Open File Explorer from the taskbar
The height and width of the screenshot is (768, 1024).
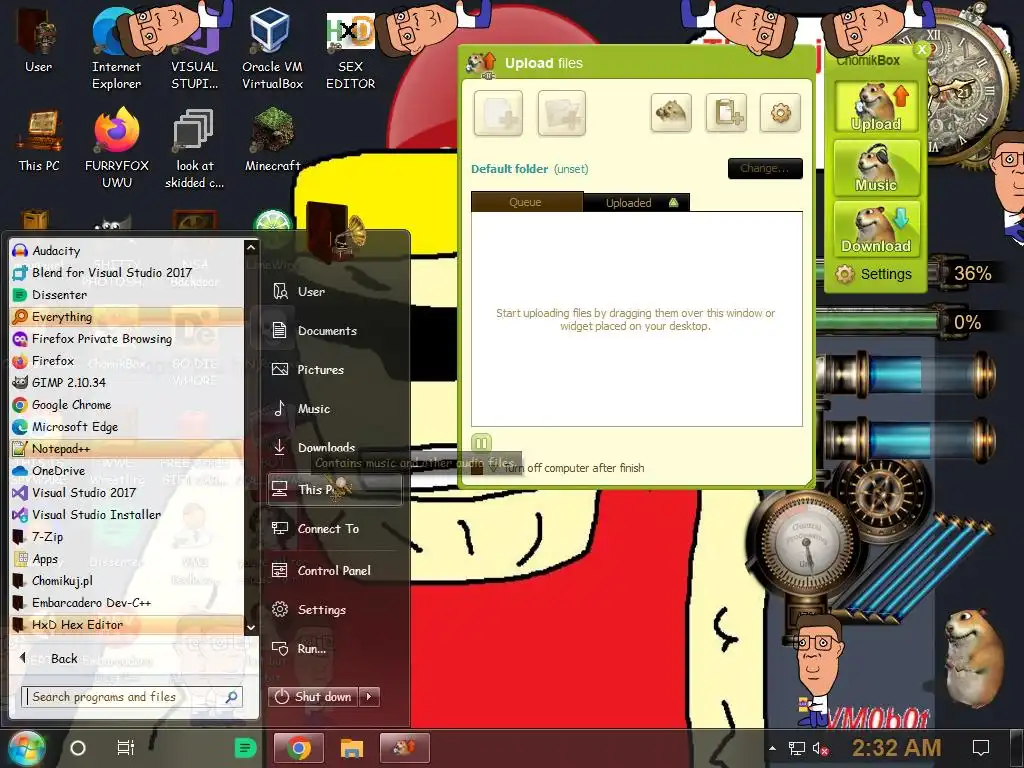coord(351,748)
